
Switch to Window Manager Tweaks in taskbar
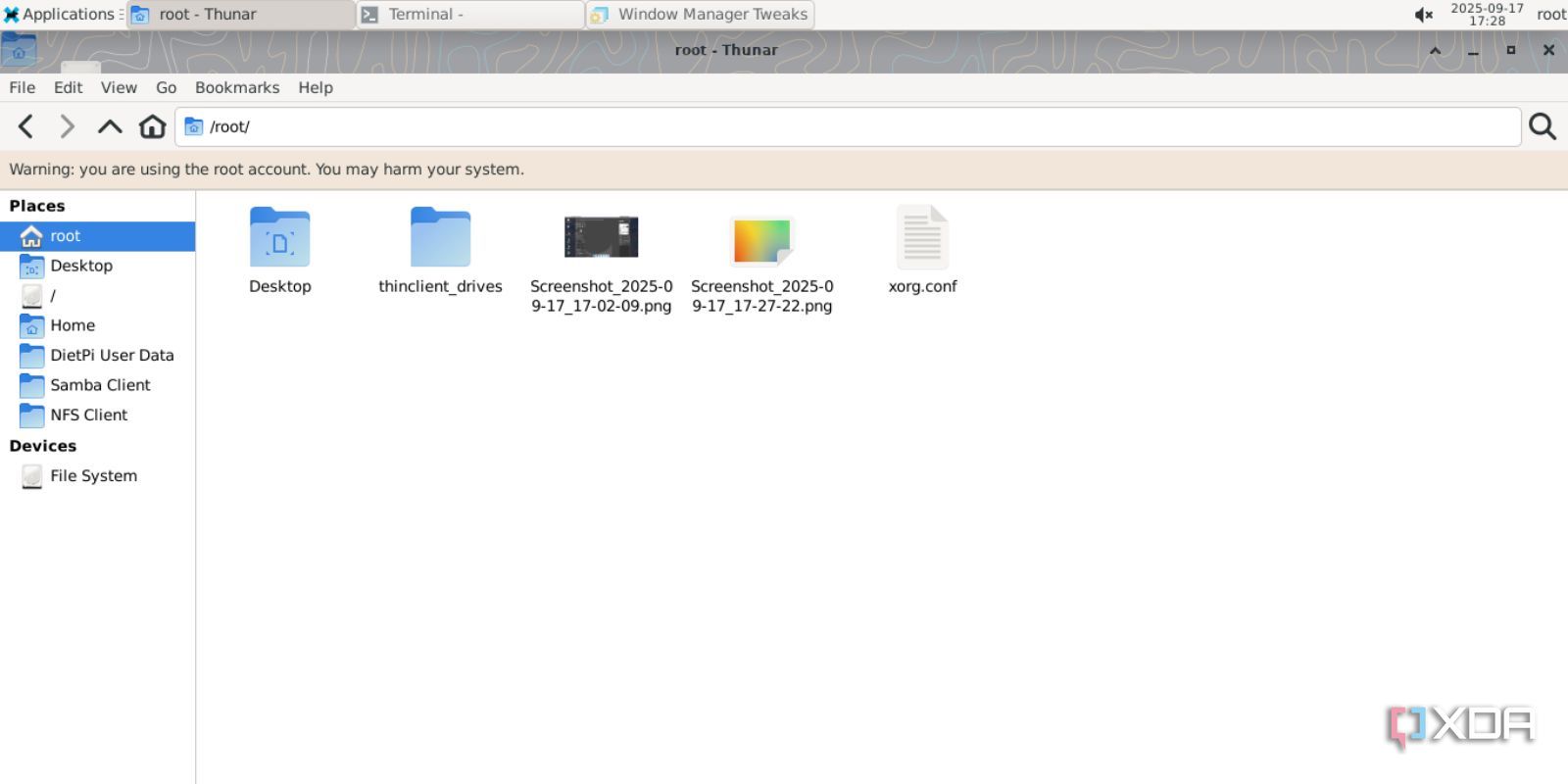[700, 14]
